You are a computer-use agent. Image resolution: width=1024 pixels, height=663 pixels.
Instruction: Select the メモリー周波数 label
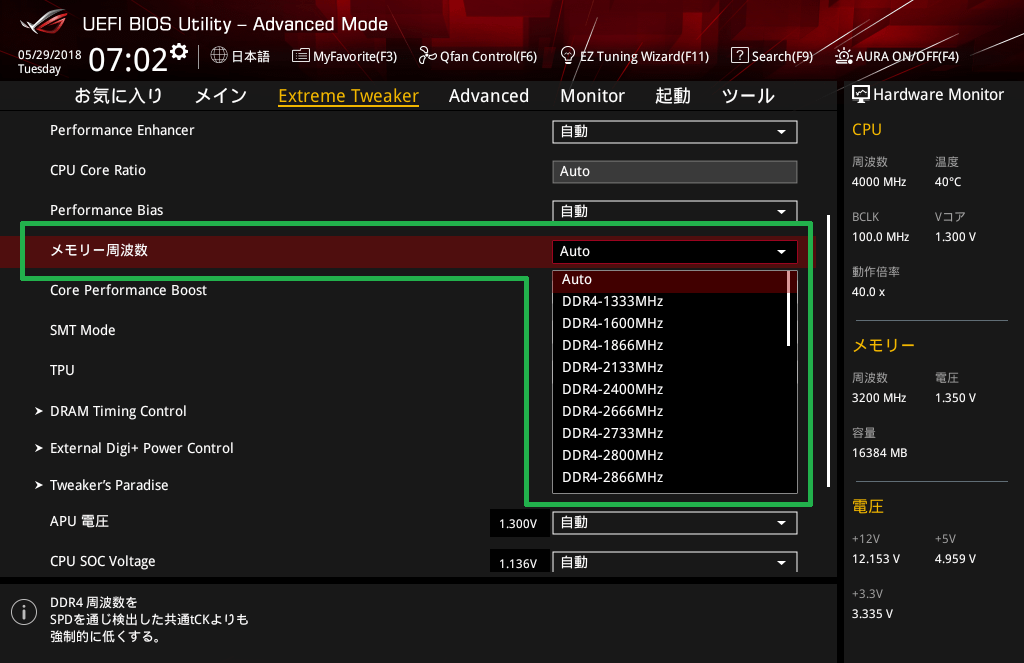click(x=99, y=250)
